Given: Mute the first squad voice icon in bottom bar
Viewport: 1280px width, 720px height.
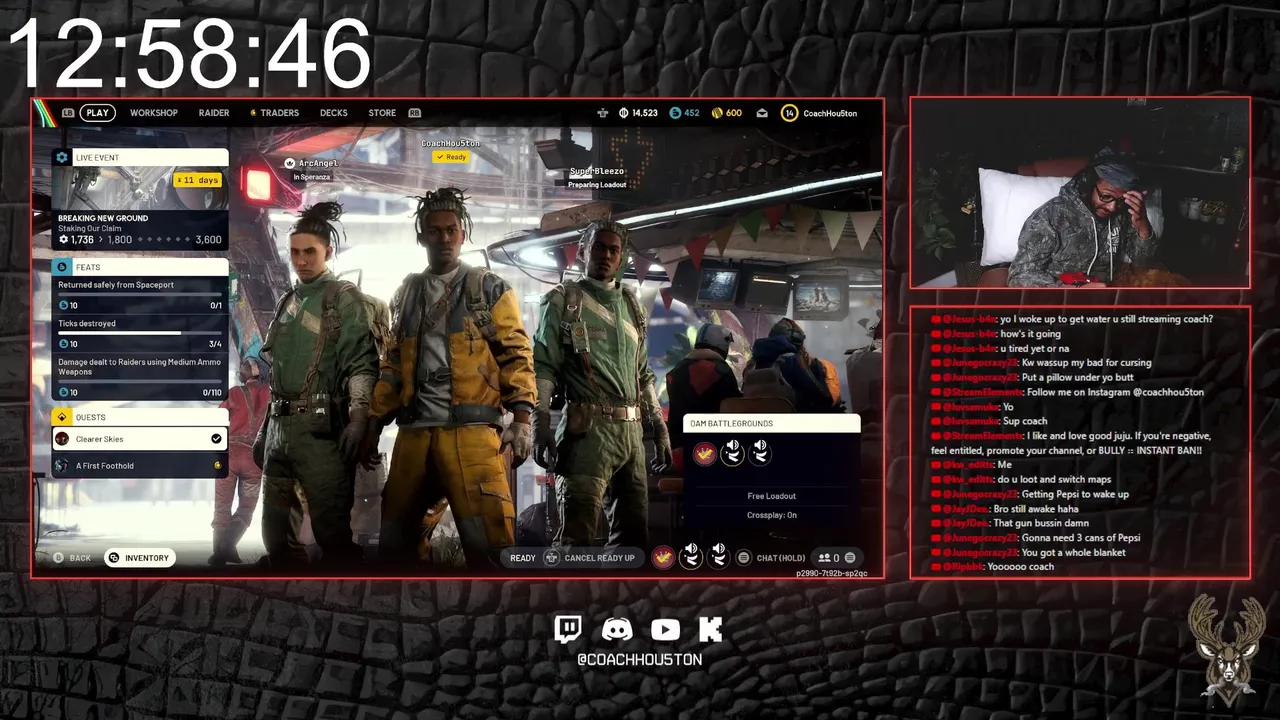Looking at the screenshot, I should click(x=691, y=556).
